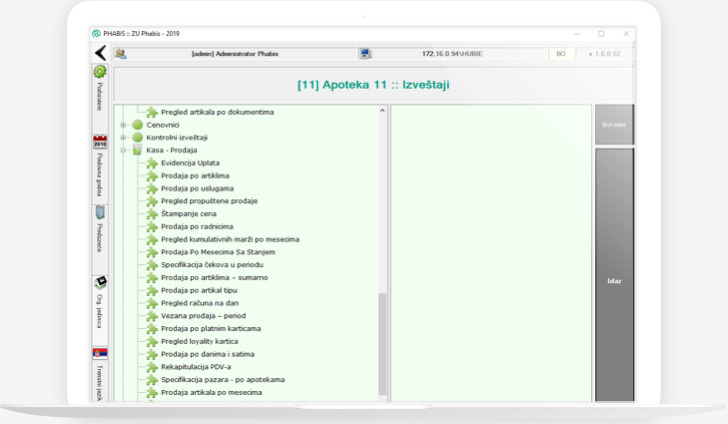The width and height of the screenshot is (728, 424).
Task: Open the Preduzeće sidebar icon
Action: [x=100, y=213]
